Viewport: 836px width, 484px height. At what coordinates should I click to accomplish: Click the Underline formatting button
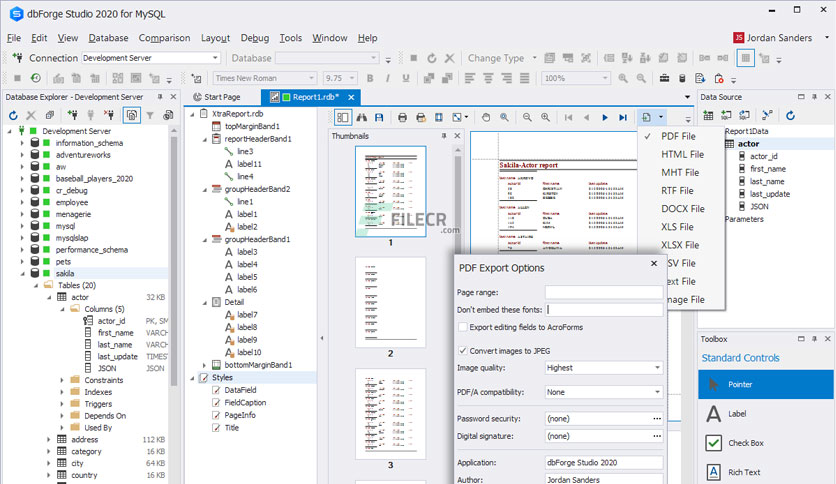(406, 78)
